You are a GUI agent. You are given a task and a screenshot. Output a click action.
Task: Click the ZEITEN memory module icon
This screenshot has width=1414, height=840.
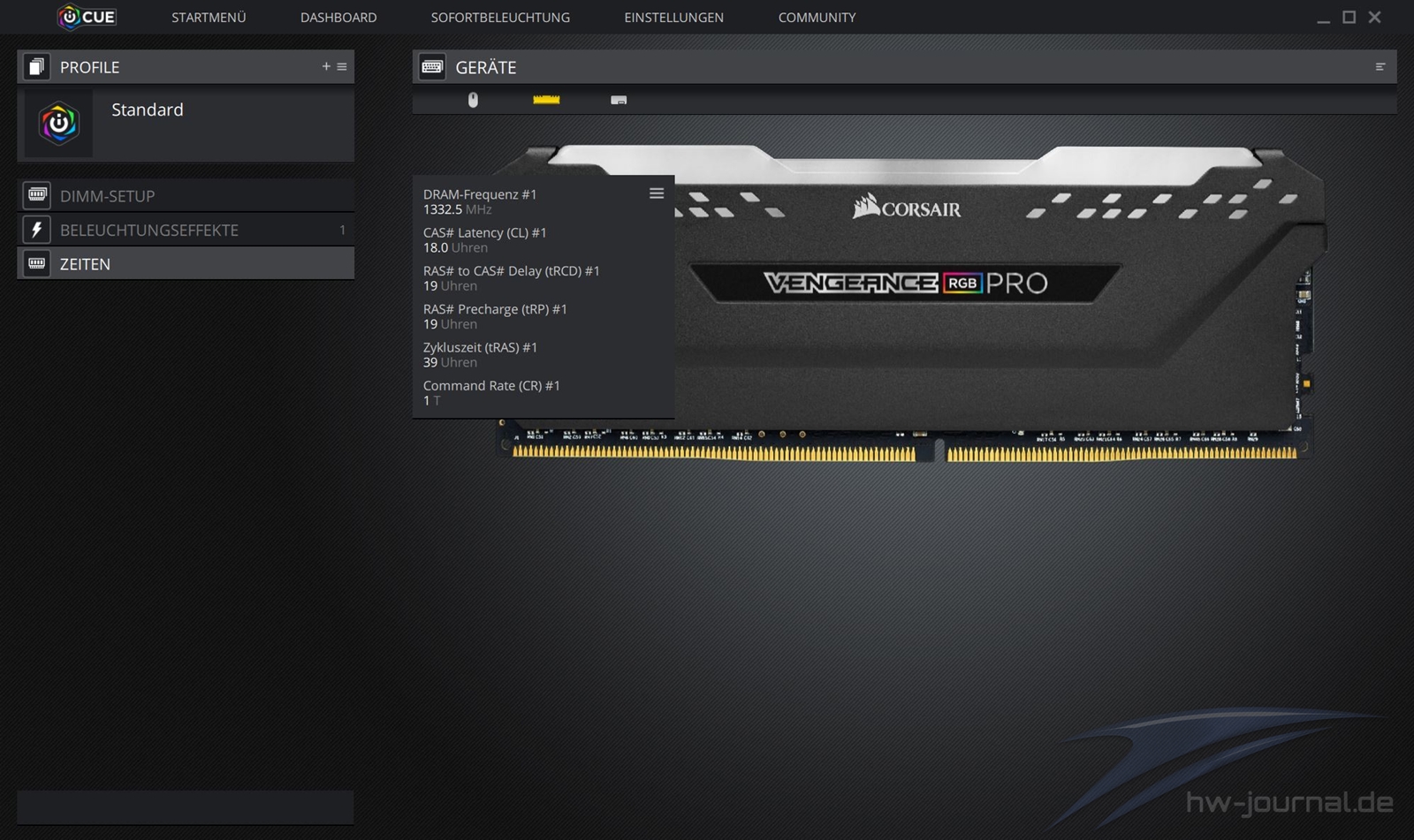pos(37,263)
